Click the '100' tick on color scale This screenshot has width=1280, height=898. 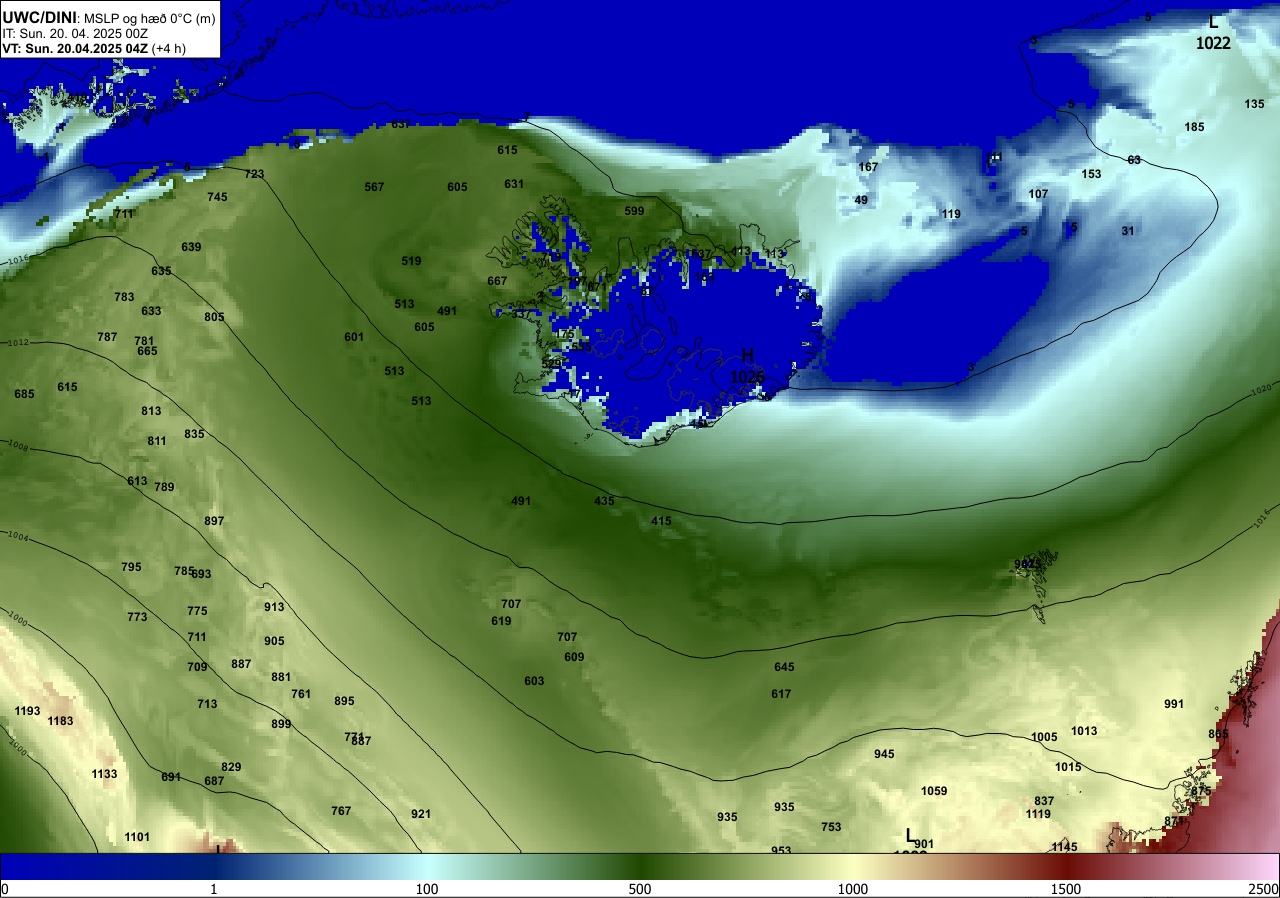(x=427, y=889)
